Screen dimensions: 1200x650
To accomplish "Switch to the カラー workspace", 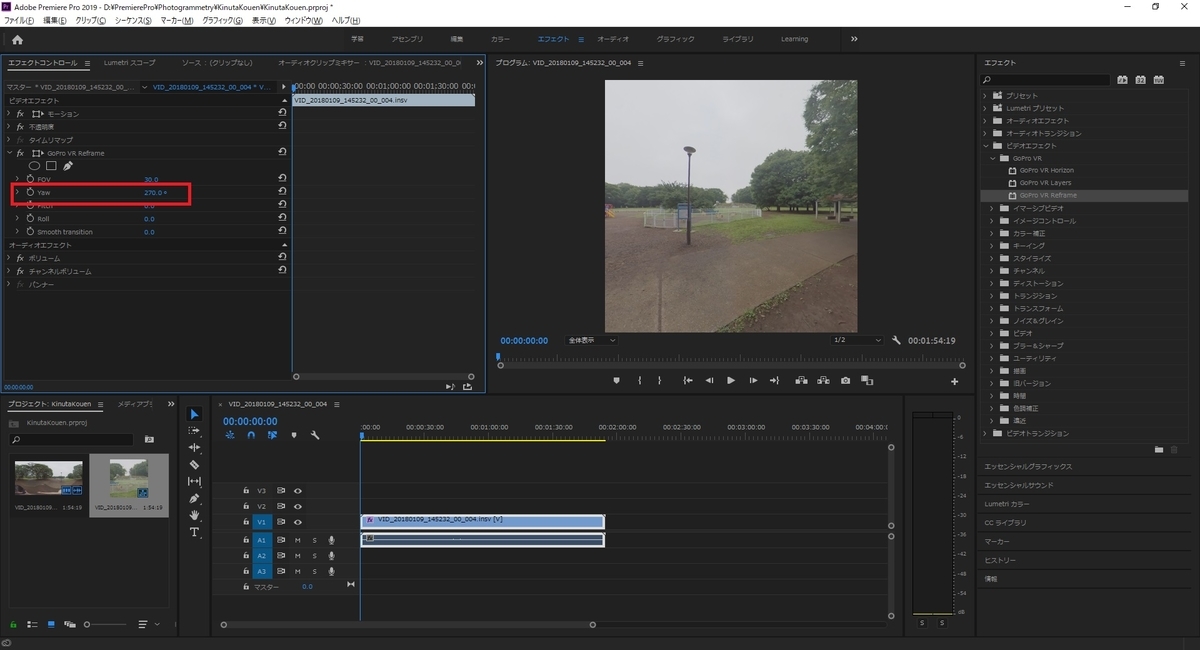I will coord(500,39).
